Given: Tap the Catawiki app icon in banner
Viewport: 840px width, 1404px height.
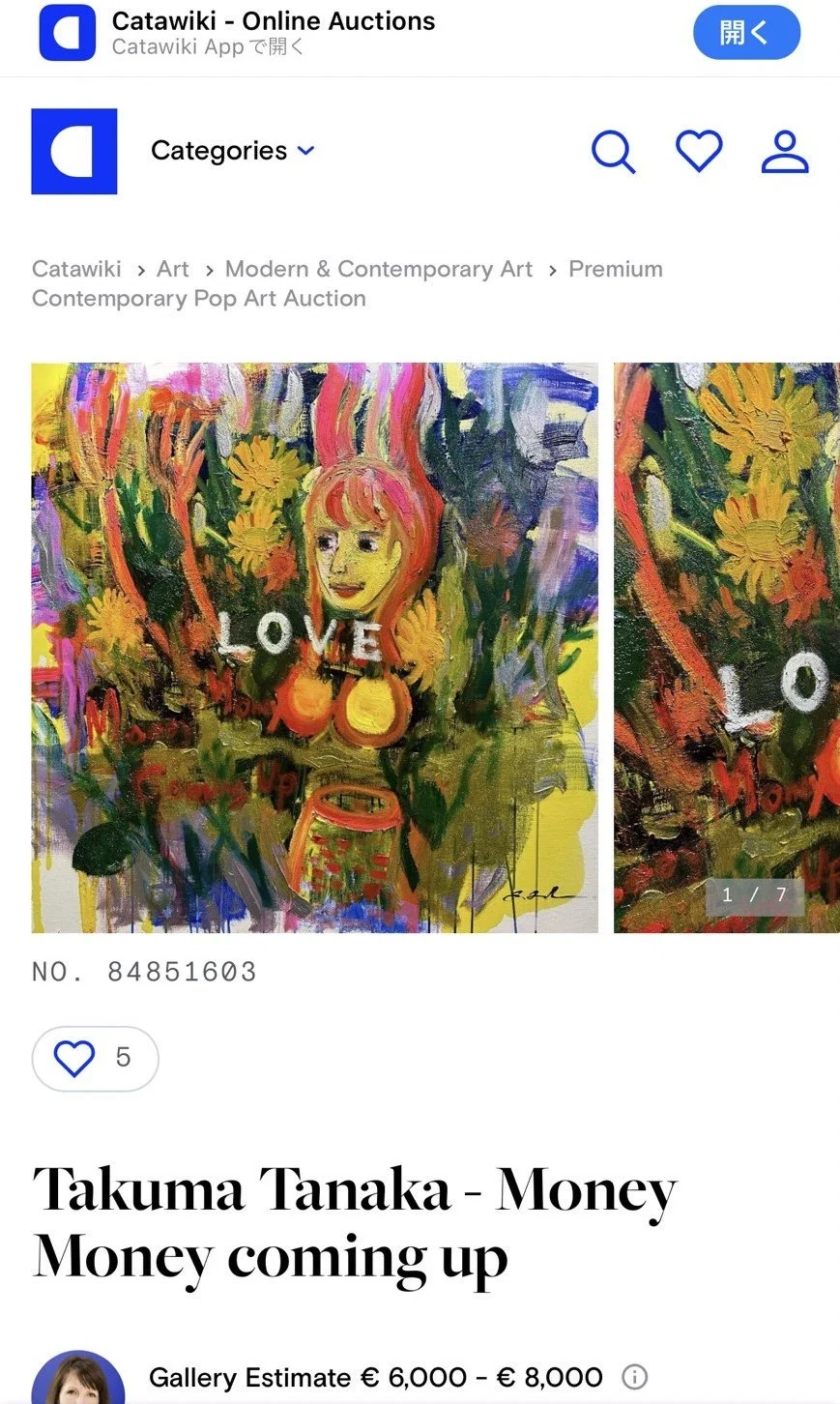Looking at the screenshot, I should pyautogui.click(x=67, y=33).
